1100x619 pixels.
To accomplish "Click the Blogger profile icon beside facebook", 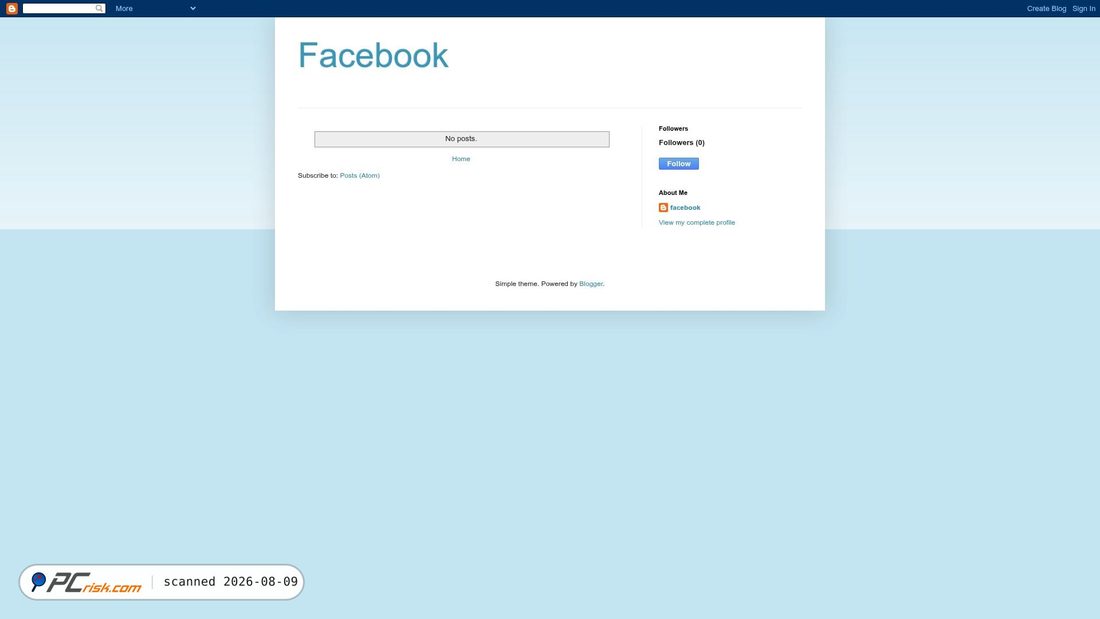I will pyautogui.click(x=663, y=208).
